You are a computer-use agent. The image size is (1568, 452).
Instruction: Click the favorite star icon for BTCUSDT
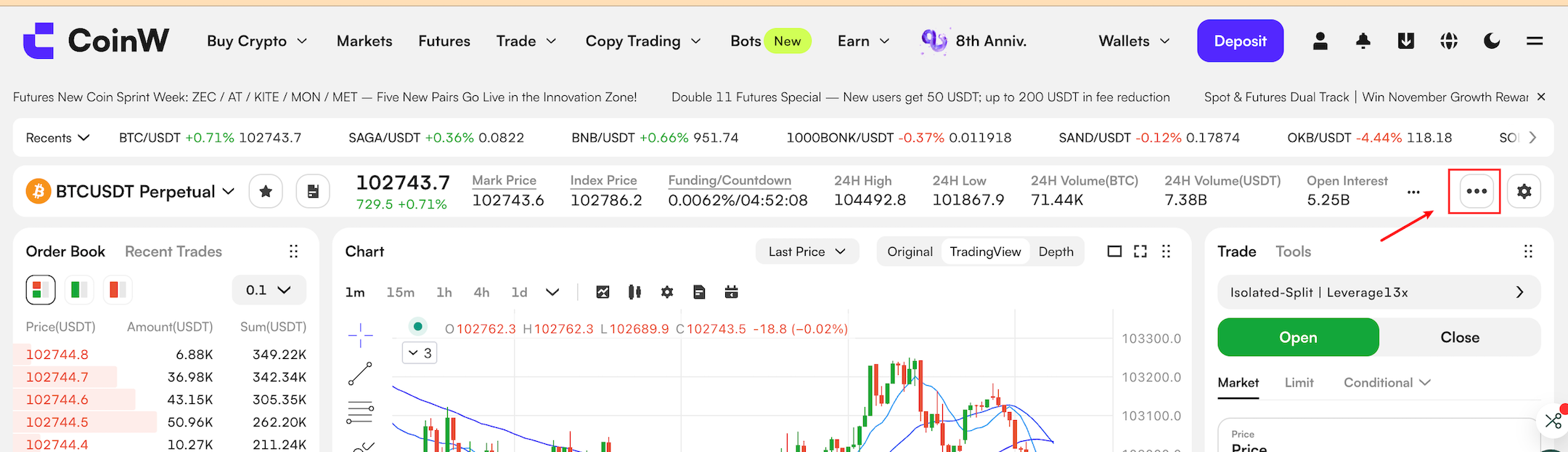(266, 192)
